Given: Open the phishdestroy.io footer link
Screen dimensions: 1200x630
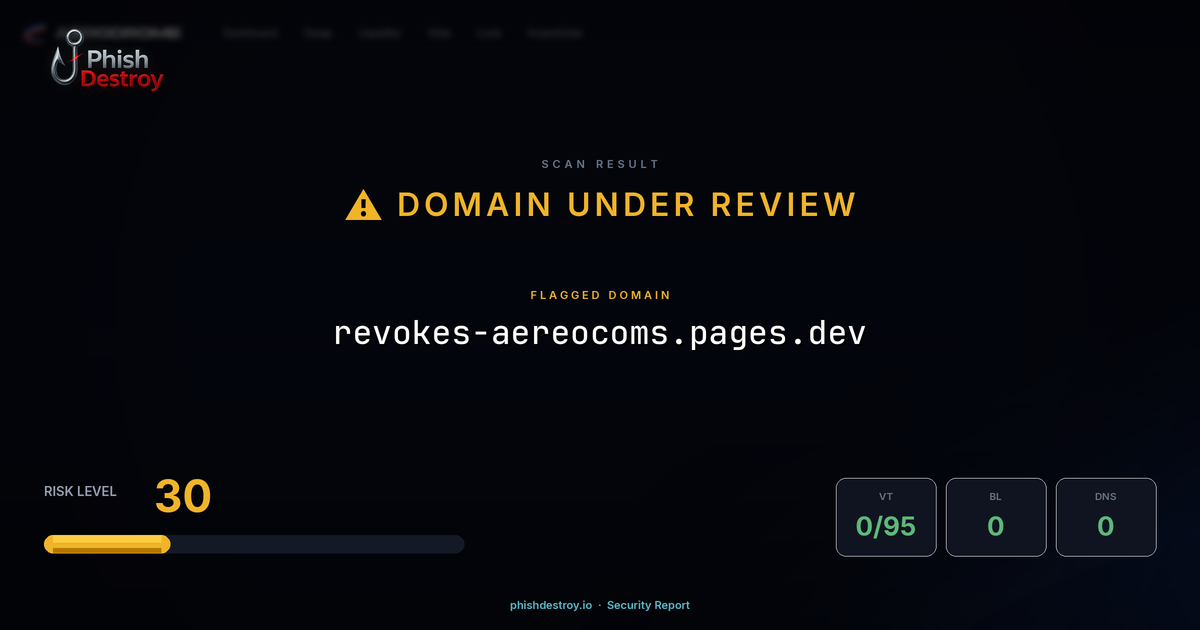Looking at the screenshot, I should tap(550, 605).
